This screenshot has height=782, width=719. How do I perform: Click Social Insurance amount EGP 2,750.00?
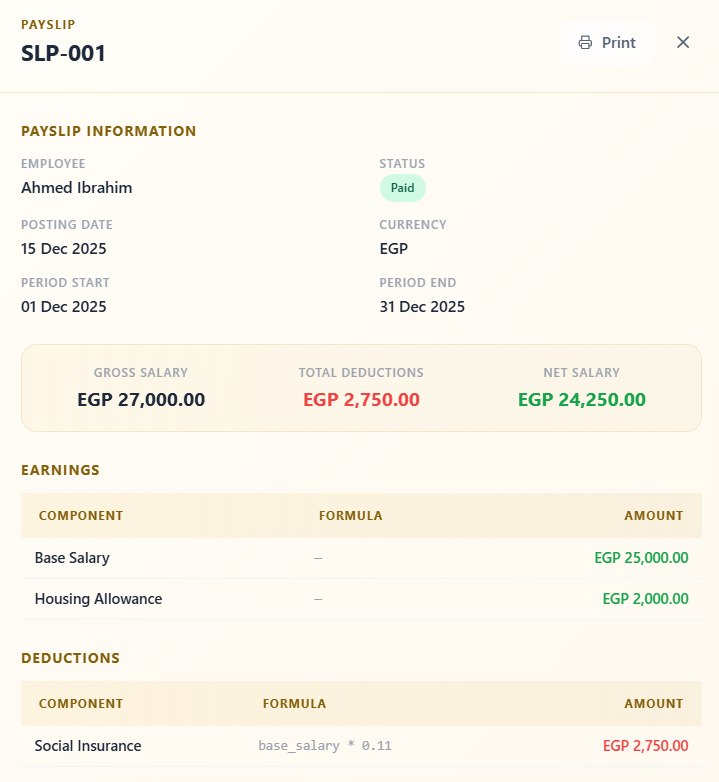pyautogui.click(x=646, y=746)
